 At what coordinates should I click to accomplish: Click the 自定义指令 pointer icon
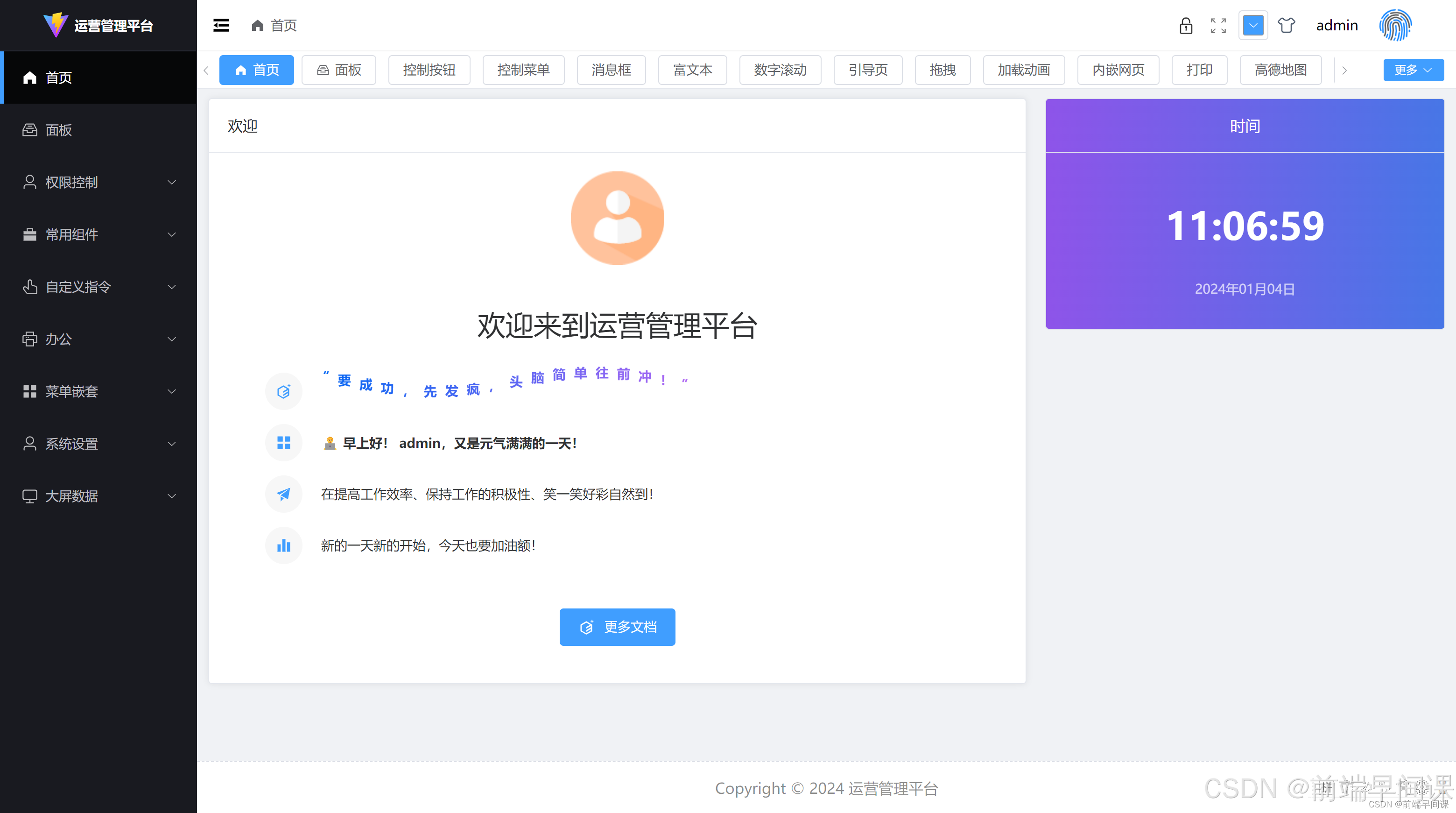[x=29, y=287]
